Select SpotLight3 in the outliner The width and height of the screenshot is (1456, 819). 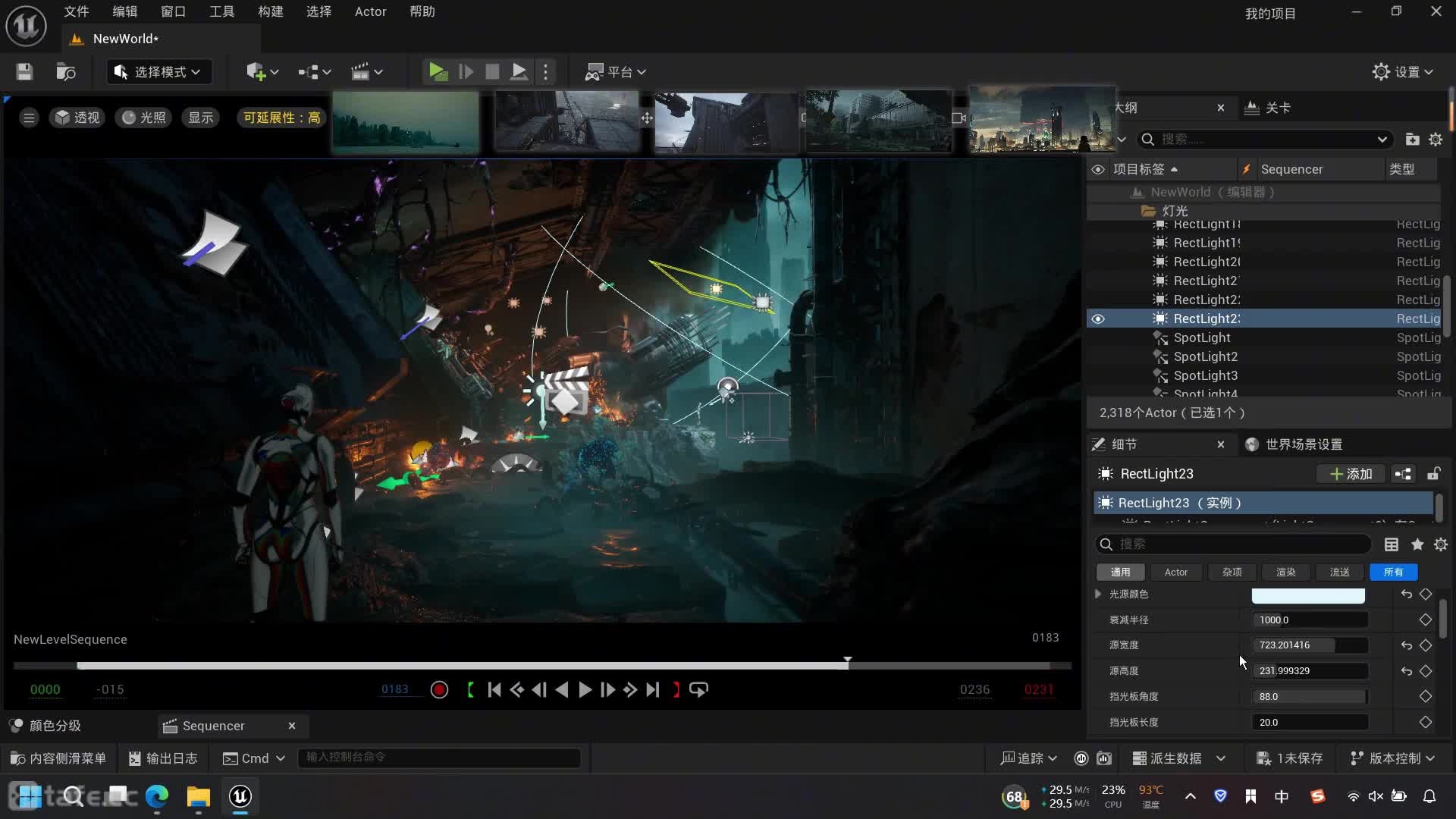tap(1206, 375)
